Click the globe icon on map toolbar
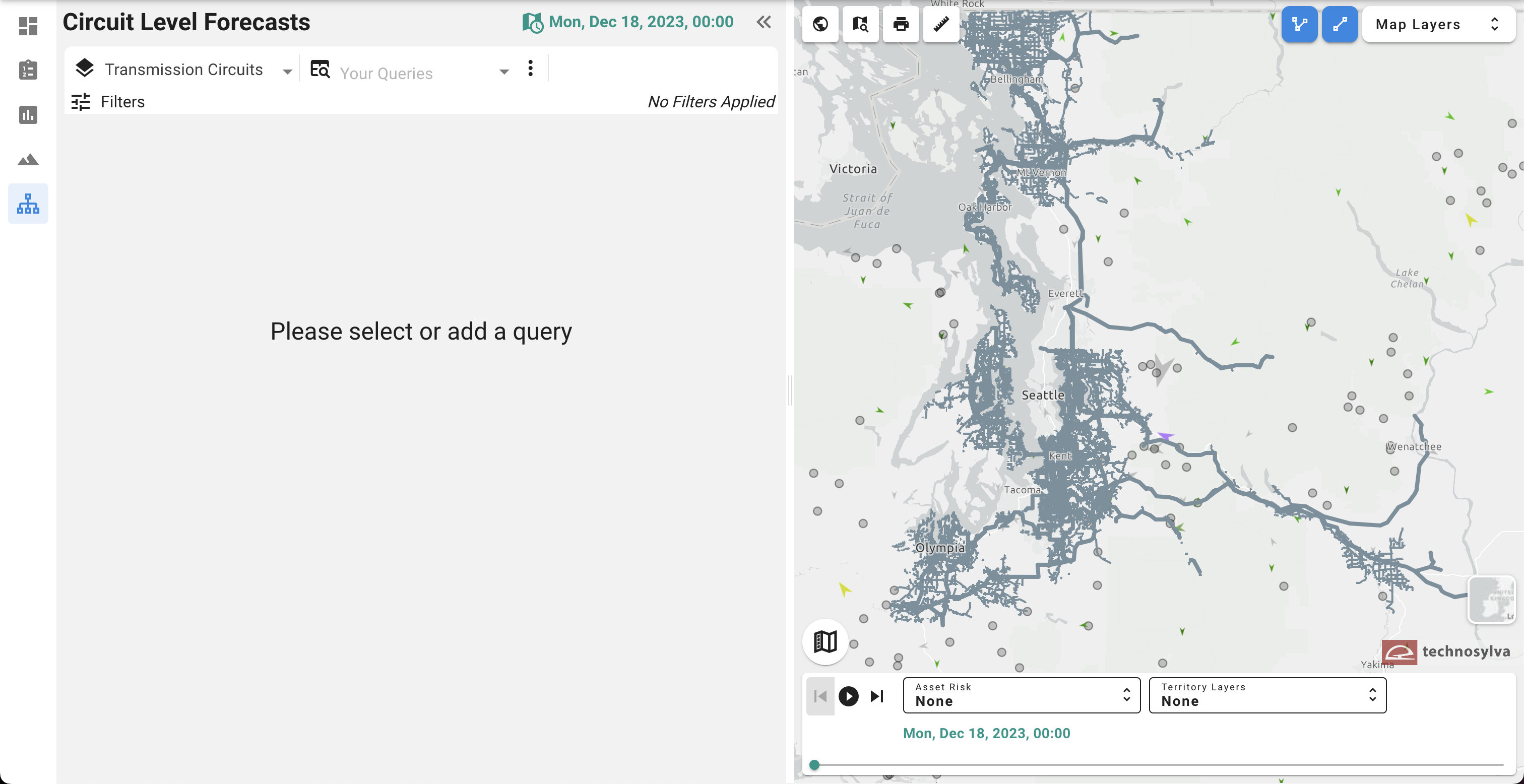This screenshot has width=1524, height=784. click(x=820, y=24)
